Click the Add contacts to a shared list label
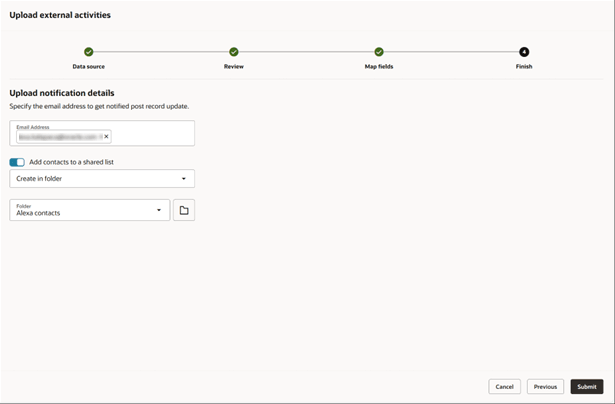The height and width of the screenshot is (404, 615). point(71,162)
